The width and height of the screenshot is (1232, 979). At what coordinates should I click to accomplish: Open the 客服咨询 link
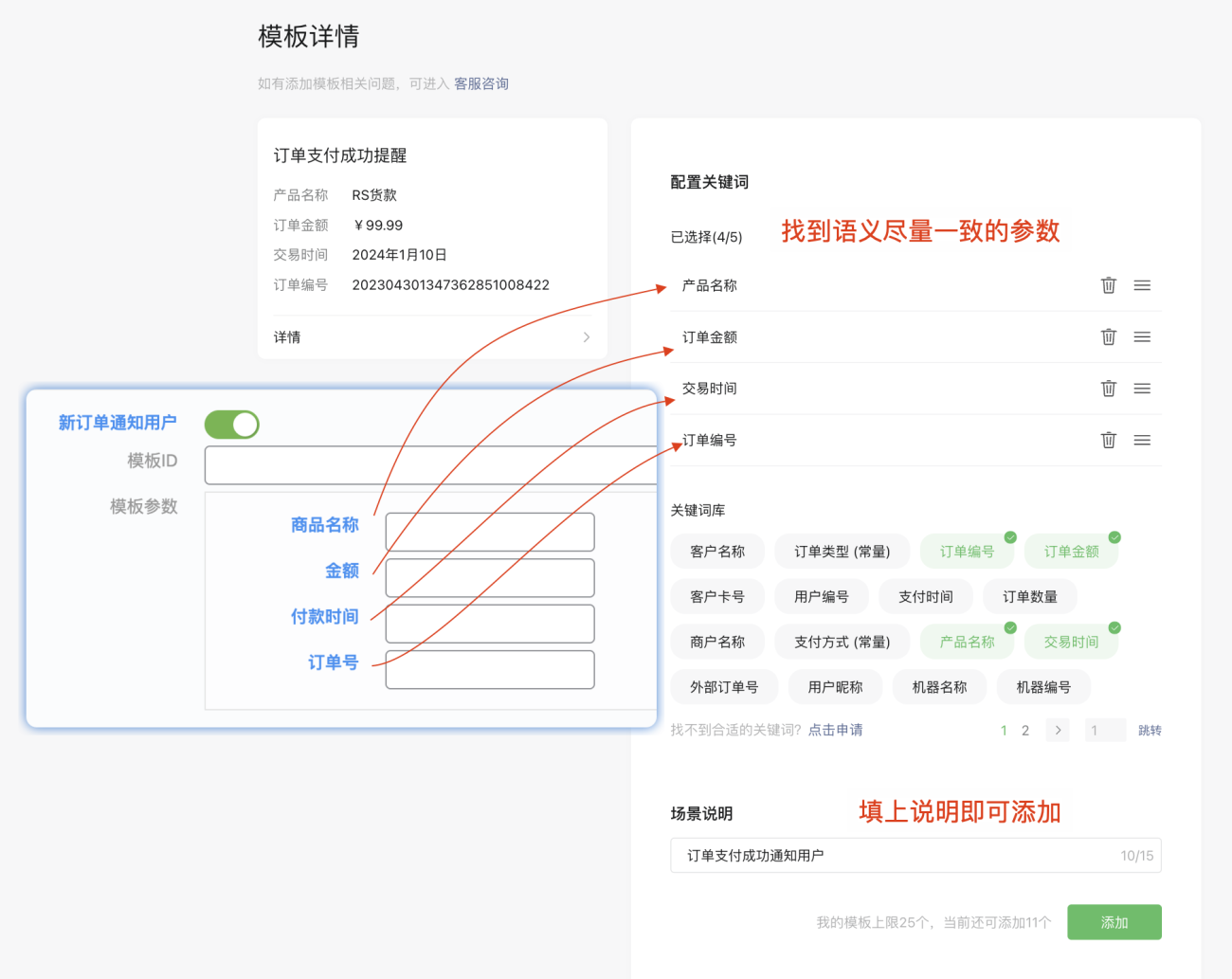tap(481, 83)
